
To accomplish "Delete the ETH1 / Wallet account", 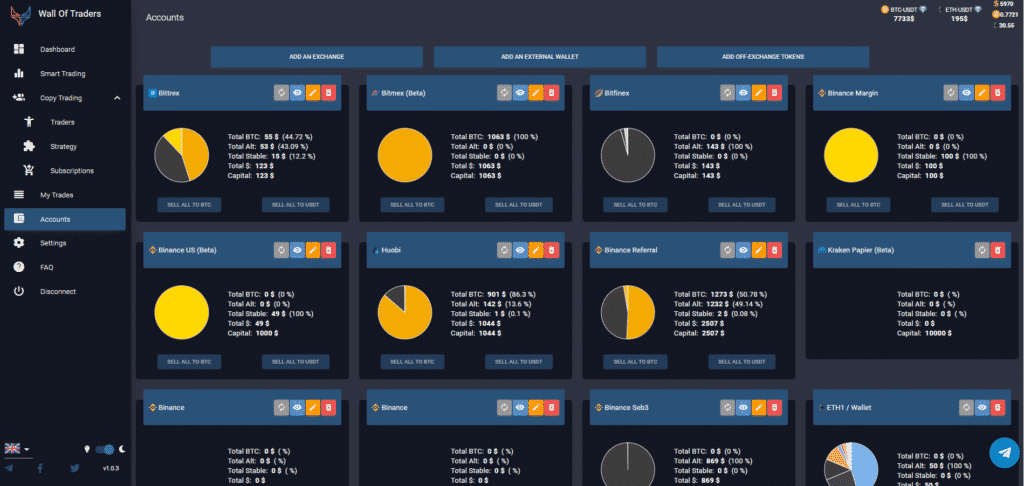I will click(998, 408).
